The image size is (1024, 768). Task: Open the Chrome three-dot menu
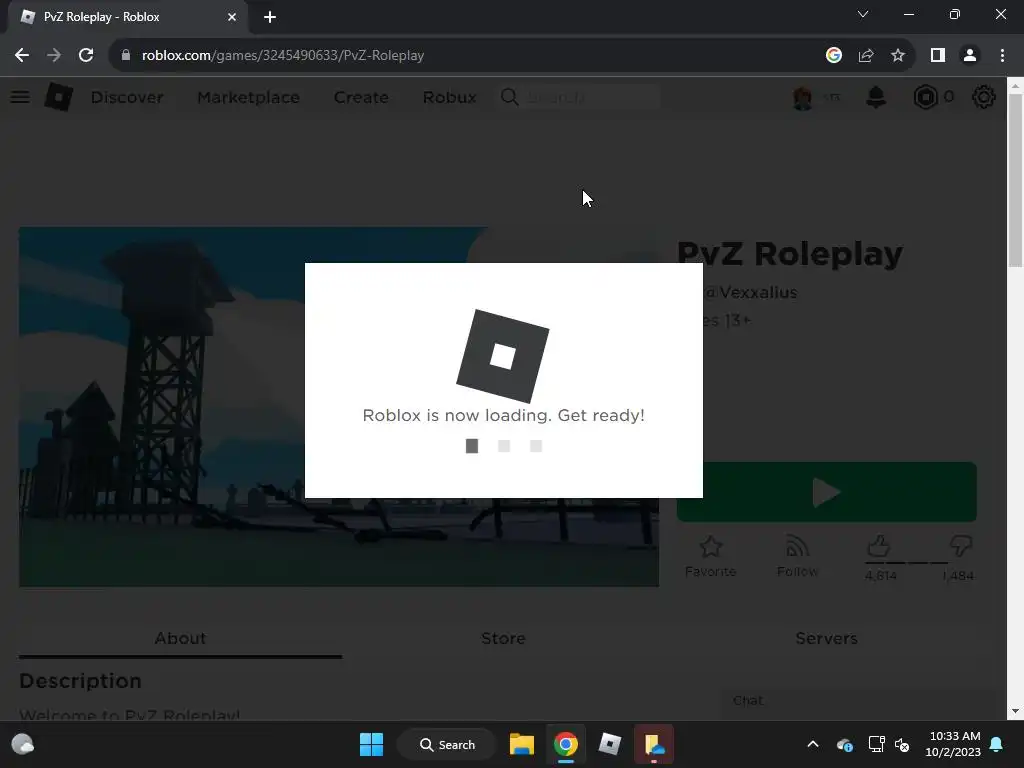pos(1002,56)
